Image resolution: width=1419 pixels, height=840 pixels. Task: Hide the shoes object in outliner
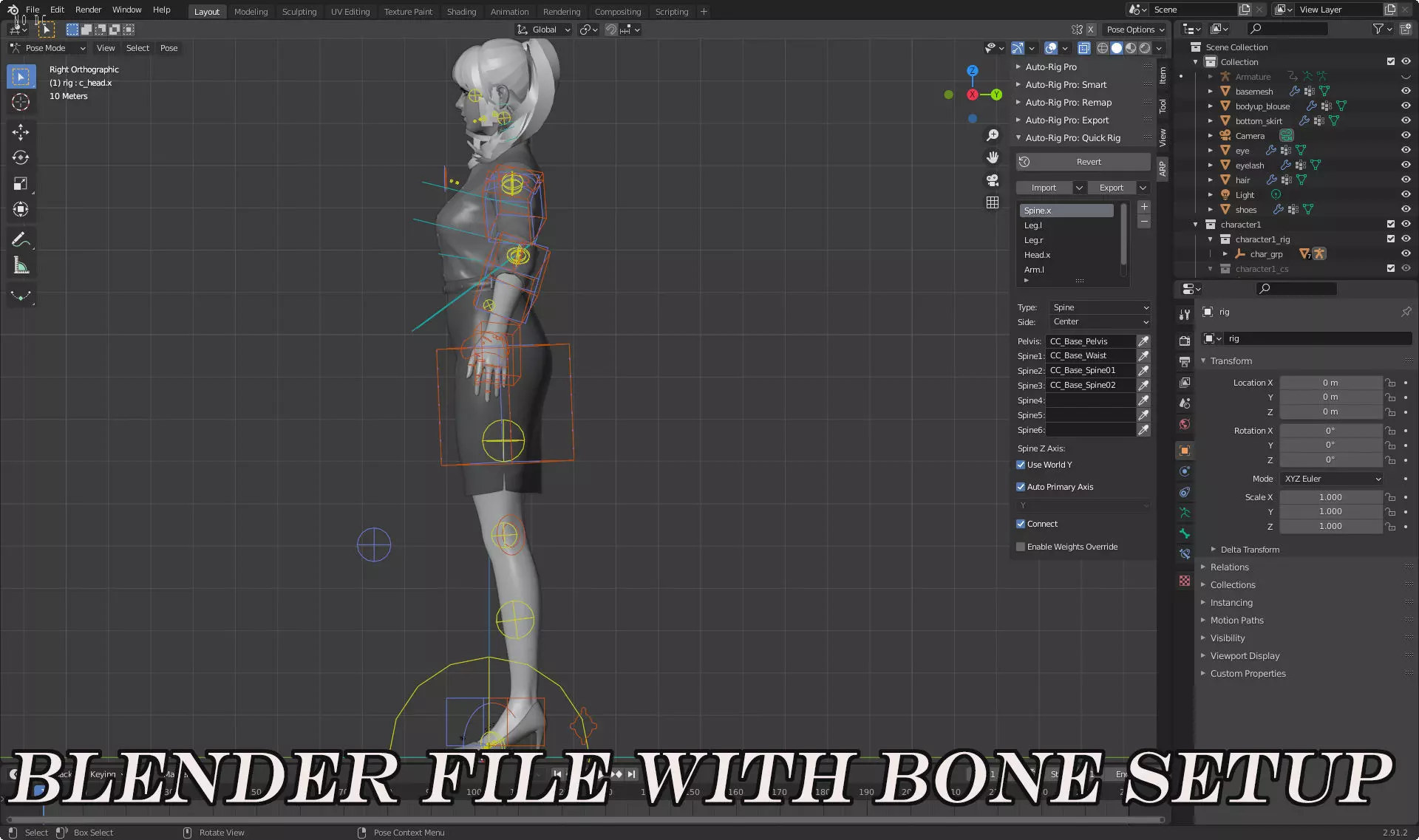[1406, 209]
